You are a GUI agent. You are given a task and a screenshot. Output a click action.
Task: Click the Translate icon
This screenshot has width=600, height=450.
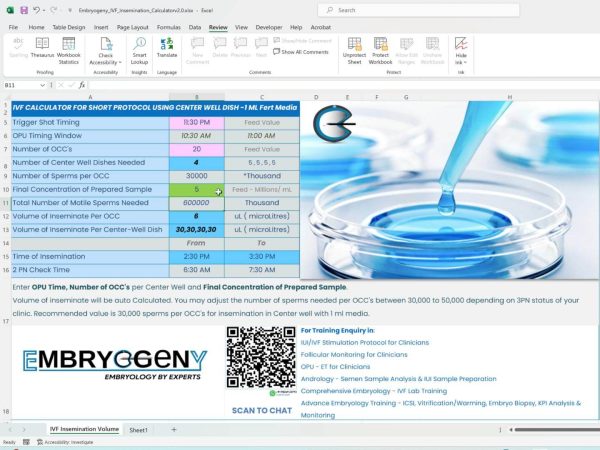[x=167, y=48]
